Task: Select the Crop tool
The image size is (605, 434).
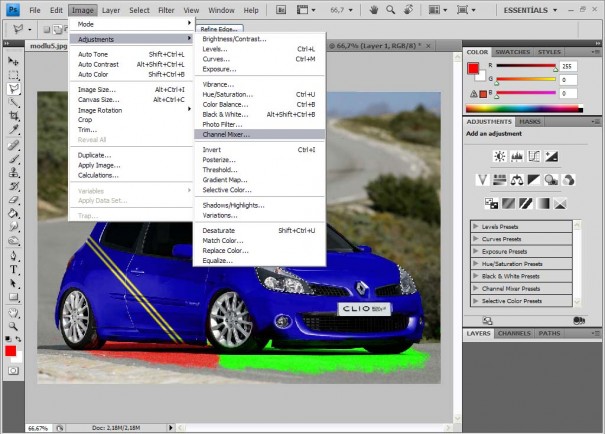Action: point(14,116)
